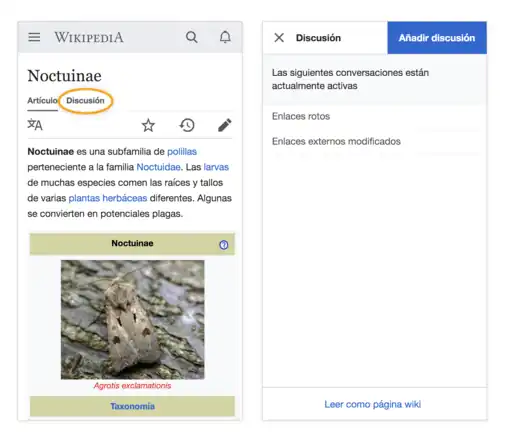Follow the larvas link
Image resolution: width=505 pixels, height=441 pixels.
[x=216, y=167]
